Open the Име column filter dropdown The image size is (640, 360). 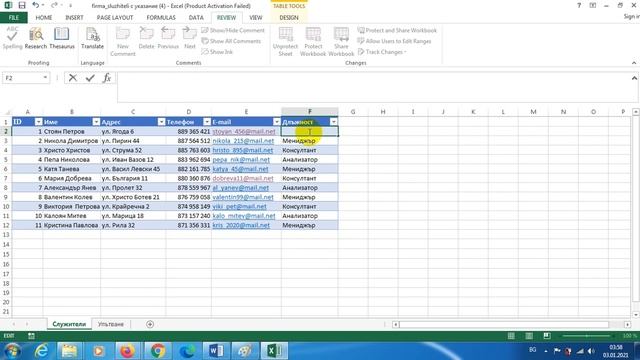[96, 122]
